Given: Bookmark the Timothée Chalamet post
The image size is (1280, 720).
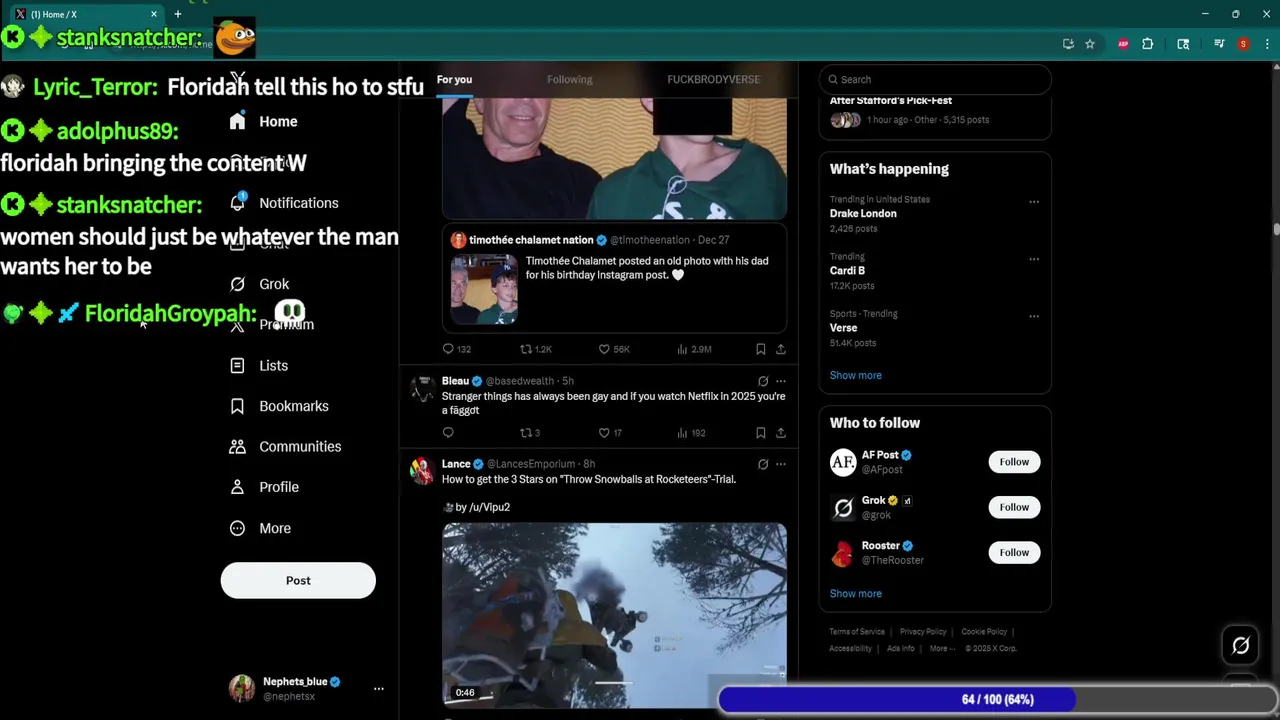Looking at the screenshot, I should [760, 349].
